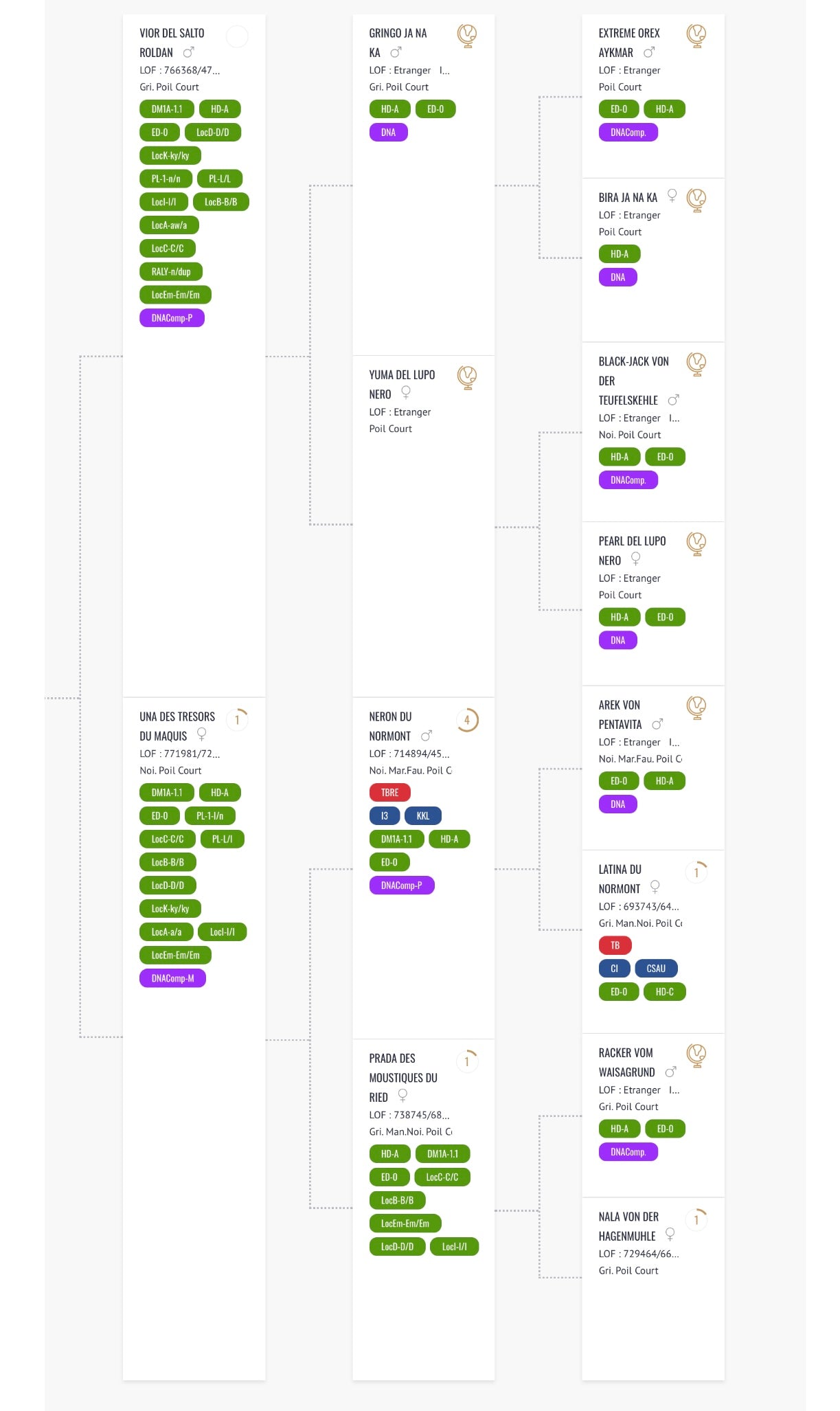The width and height of the screenshot is (840, 1411).
Task: Click the circular badge showing 4 on NERON DU NORMONT
Action: 467,720
